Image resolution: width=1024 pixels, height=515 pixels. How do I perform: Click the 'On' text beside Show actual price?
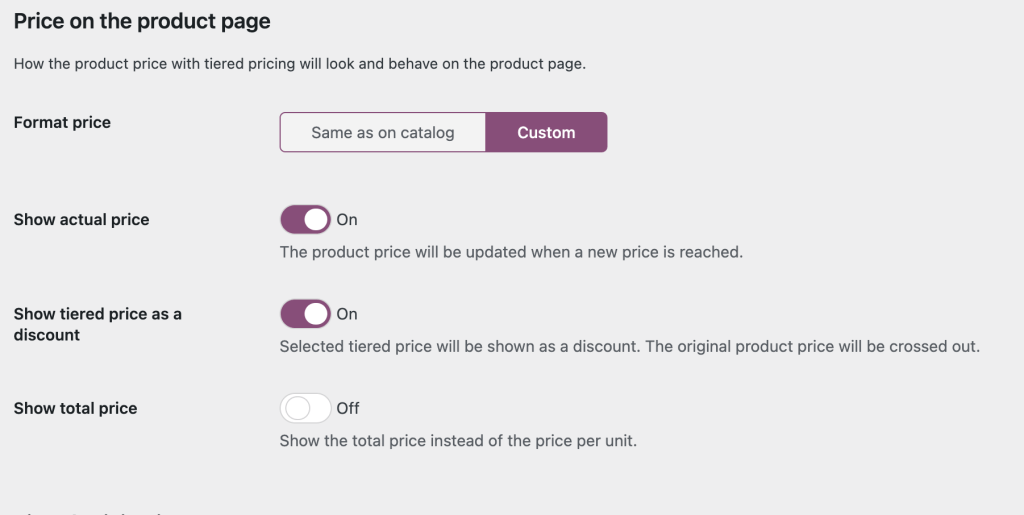(347, 220)
